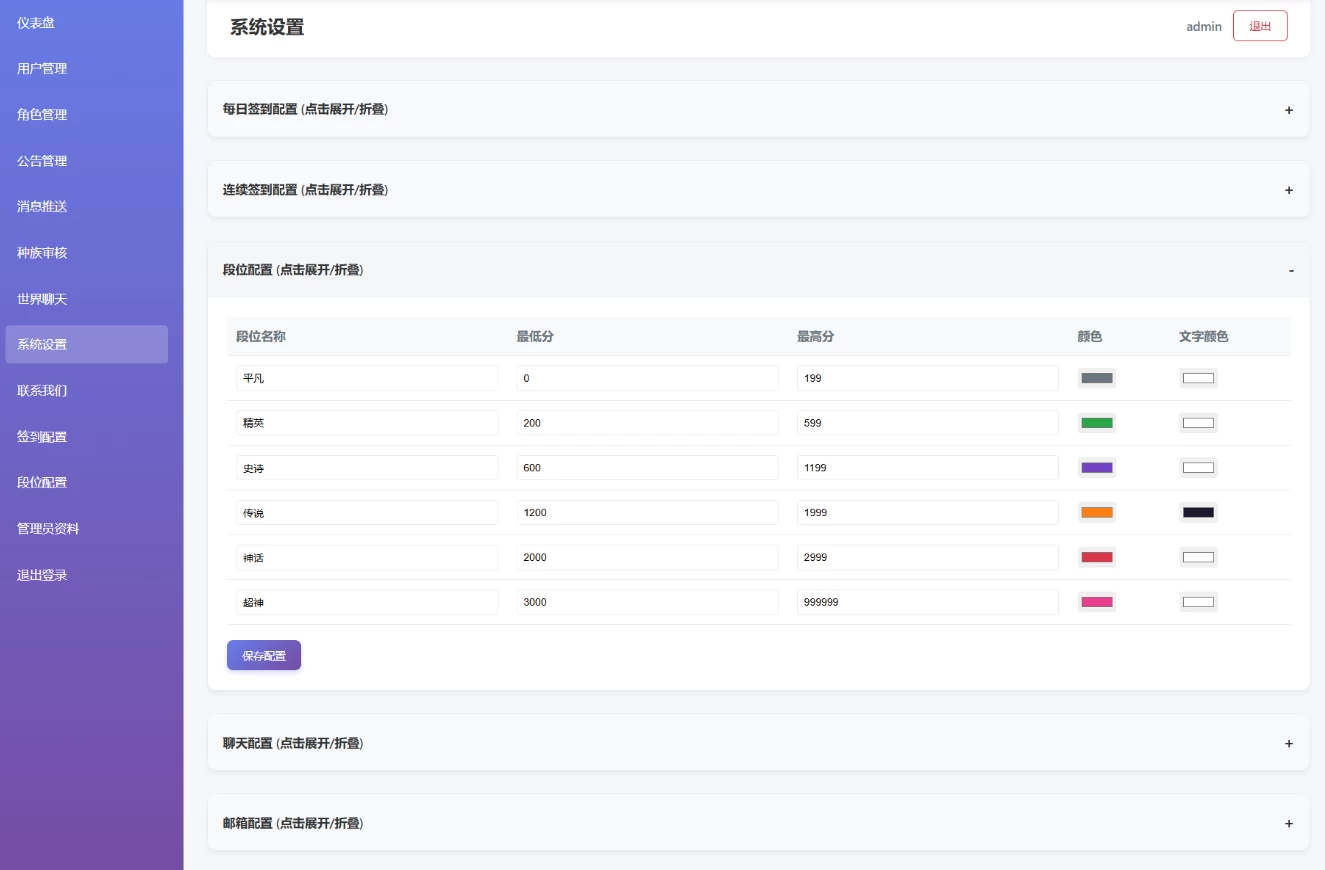Open the 用户管理 sidebar item
The width and height of the screenshot is (1325, 870).
tap(40, 68)
